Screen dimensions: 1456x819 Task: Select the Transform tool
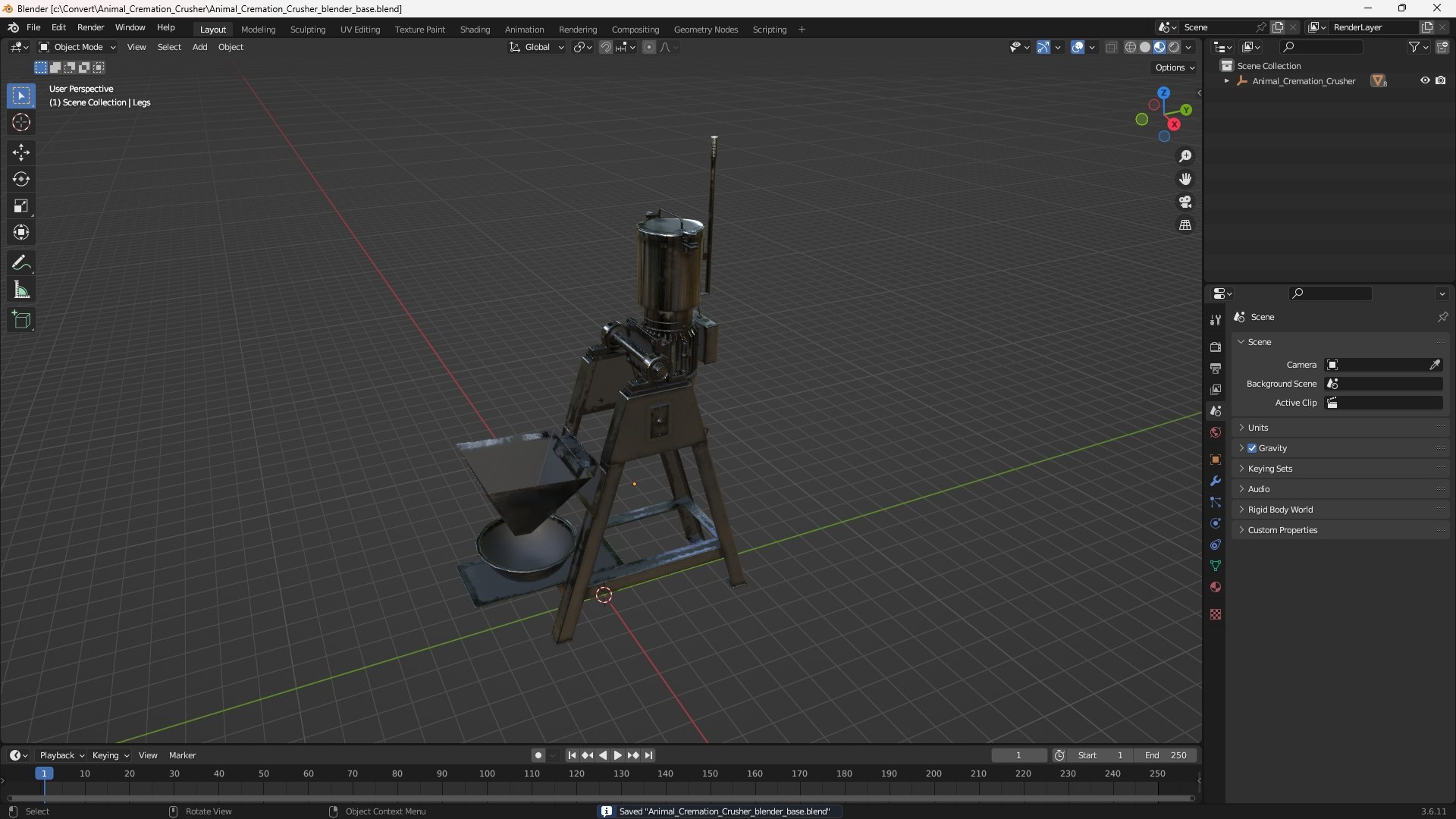(x=20, y=232)
